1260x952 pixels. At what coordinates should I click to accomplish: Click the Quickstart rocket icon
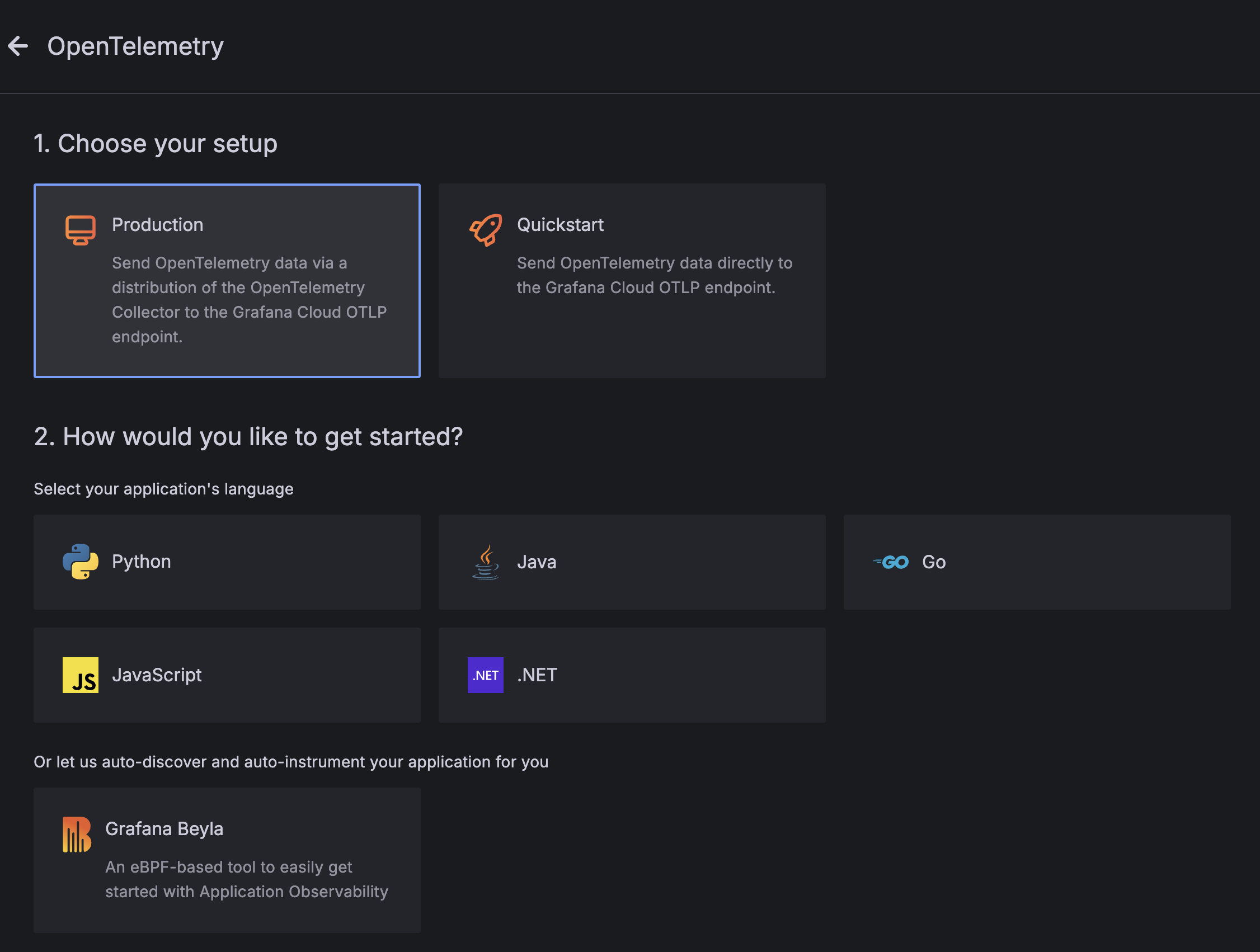(x=485, y=230)
